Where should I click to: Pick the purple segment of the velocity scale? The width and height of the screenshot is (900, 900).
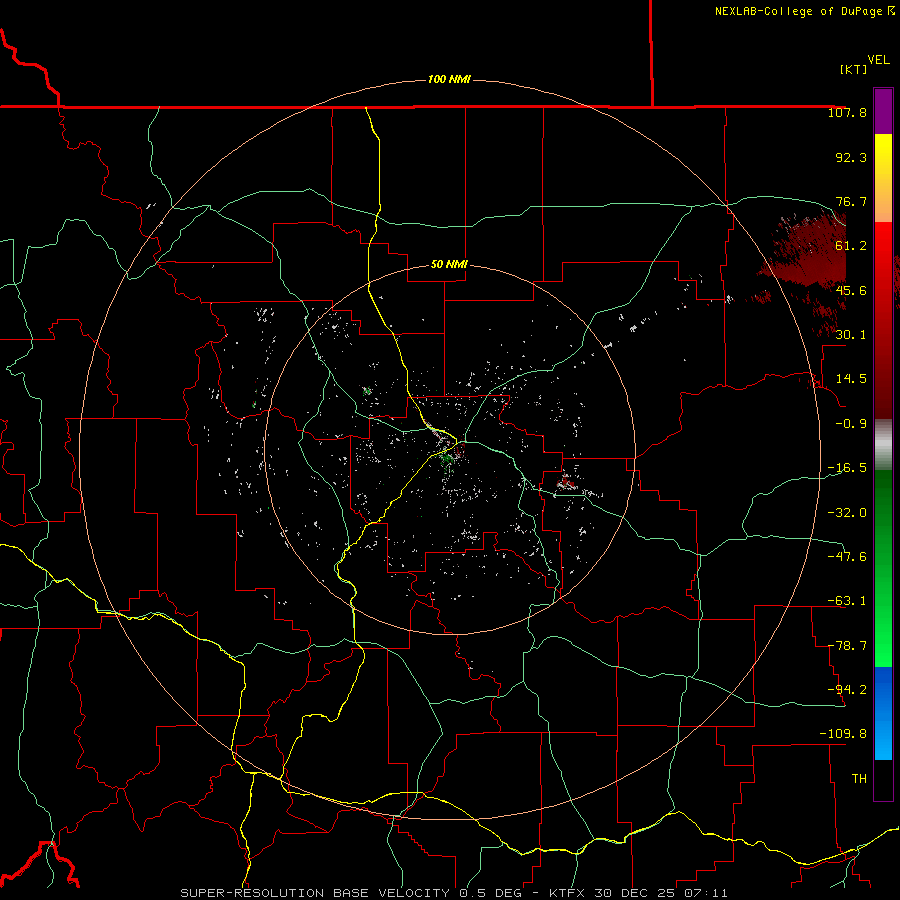tap(883, 111)
